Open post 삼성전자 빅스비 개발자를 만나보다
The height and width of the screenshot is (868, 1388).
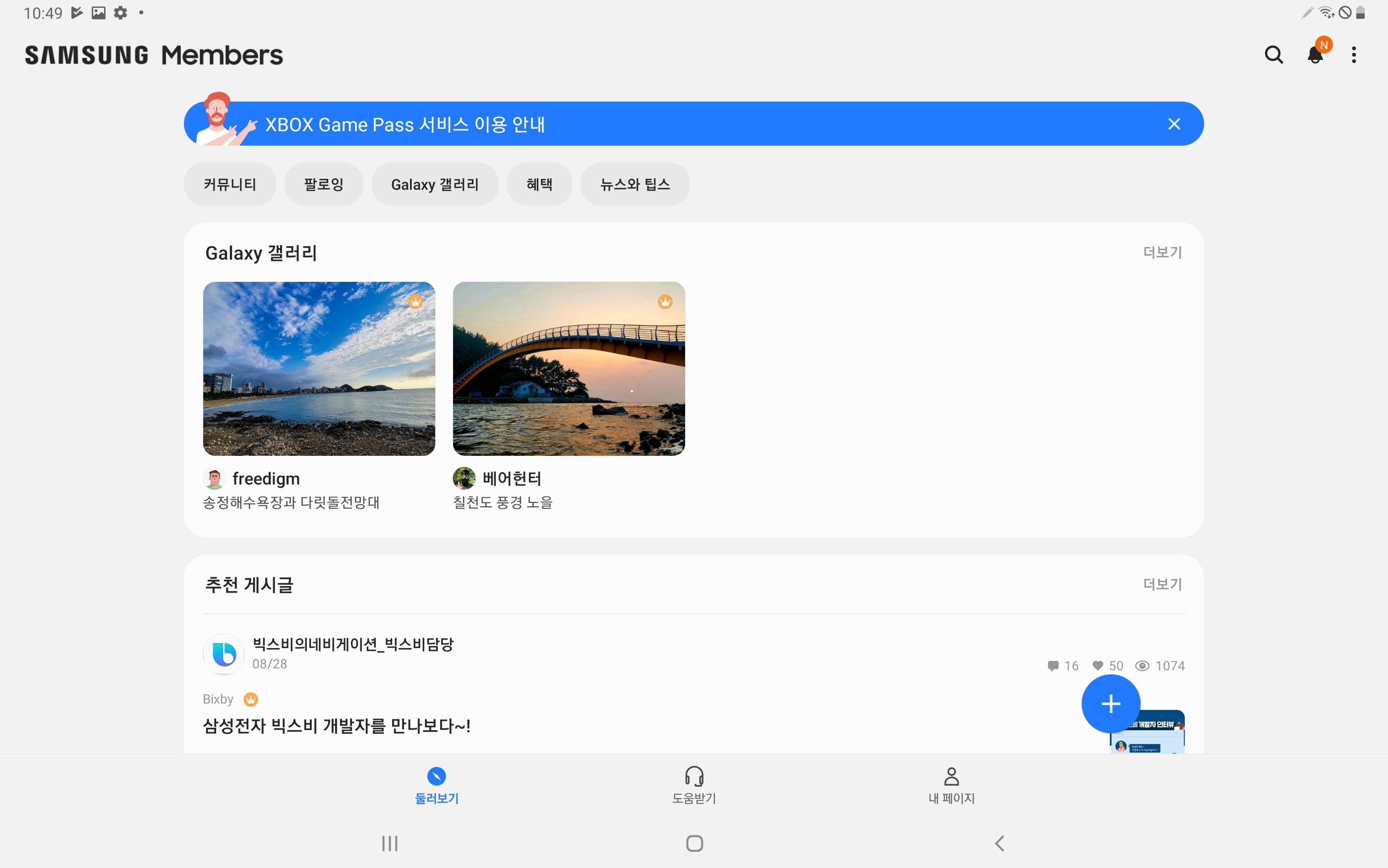point(337,726)
